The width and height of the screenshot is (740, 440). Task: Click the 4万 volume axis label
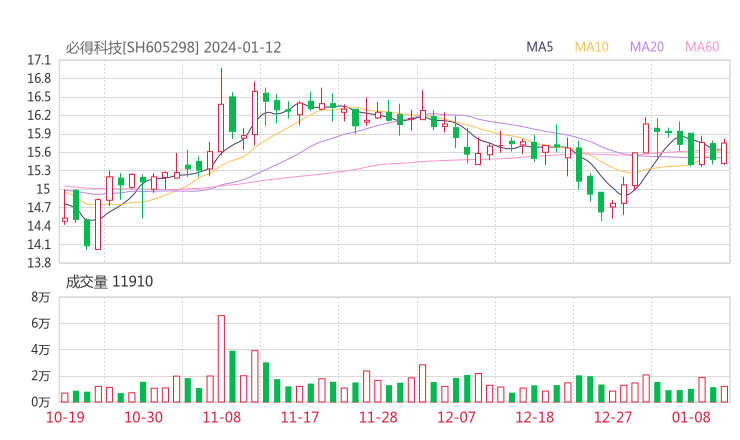[x=41, y=350]
